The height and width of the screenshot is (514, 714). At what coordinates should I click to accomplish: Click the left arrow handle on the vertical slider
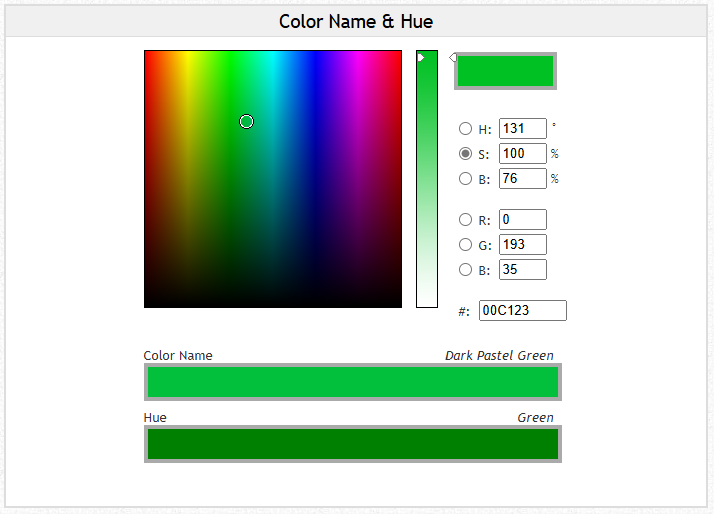[x=421, y=58]
